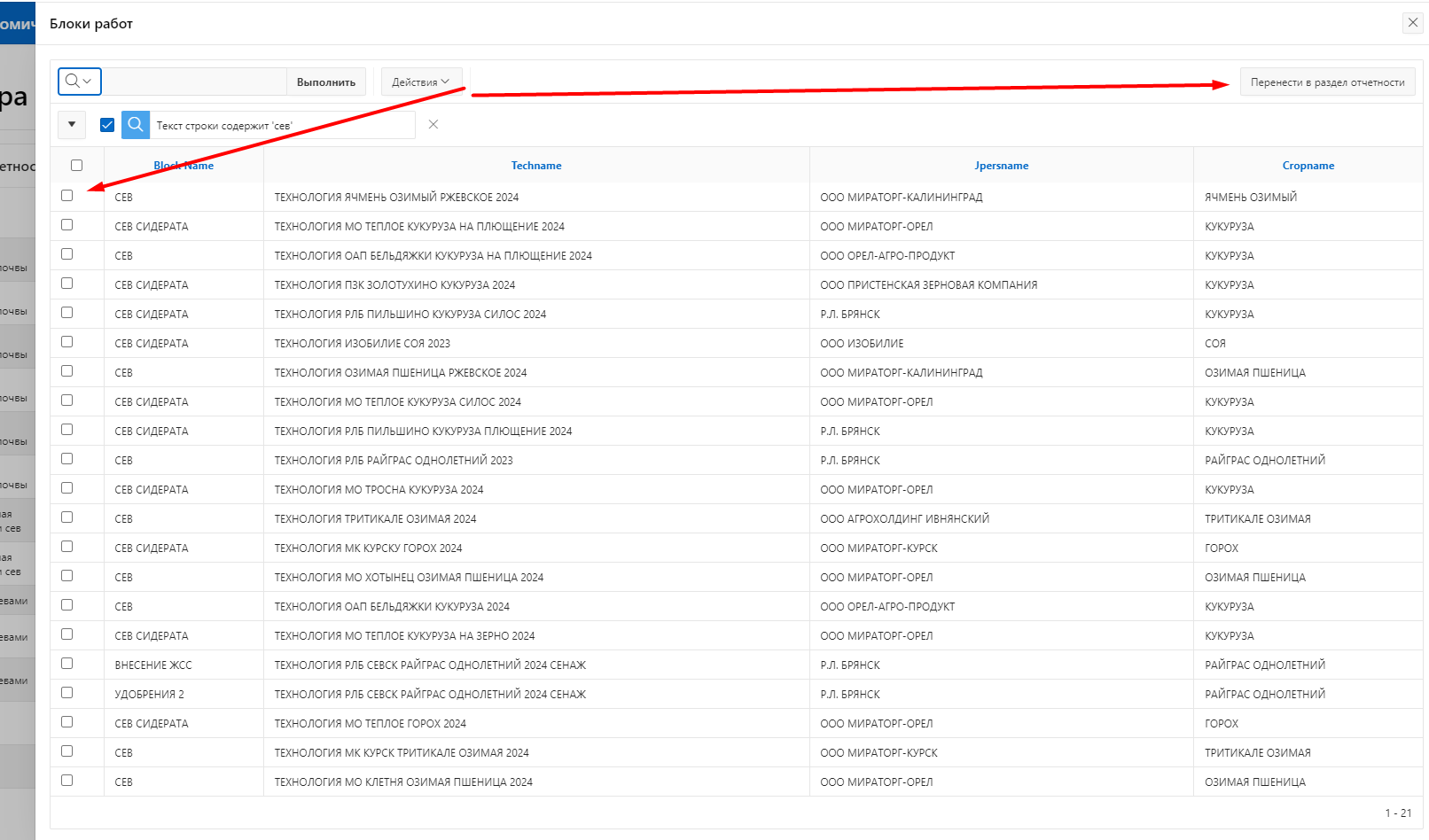Viewport: 1429px width, 840px height.
Task: Collapse the filter row with triangle
Action: tap(72, 125)
